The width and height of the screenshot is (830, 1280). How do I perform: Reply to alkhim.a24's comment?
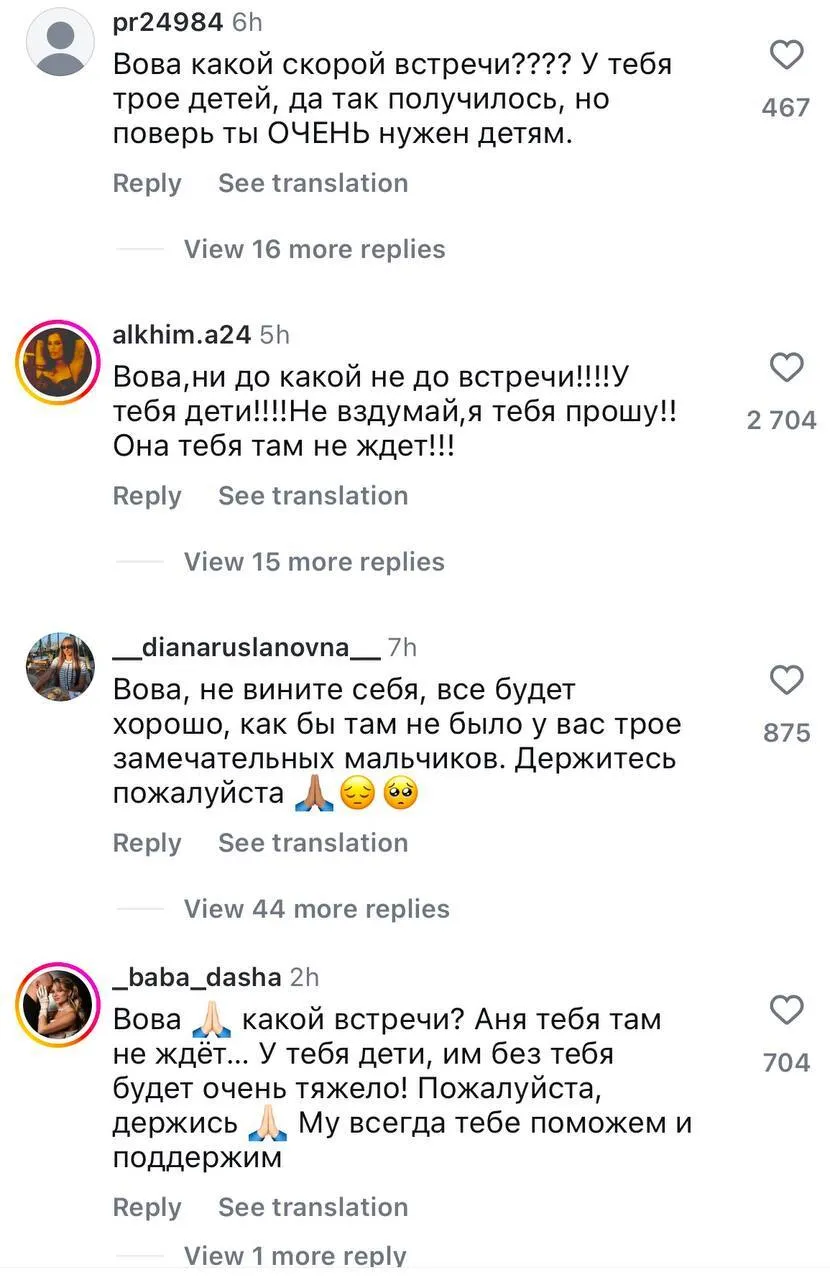147,496
